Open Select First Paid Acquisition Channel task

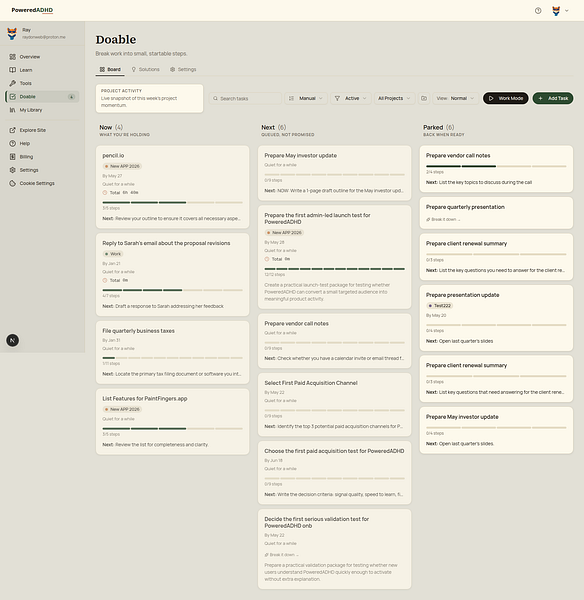tap(311, 383)
